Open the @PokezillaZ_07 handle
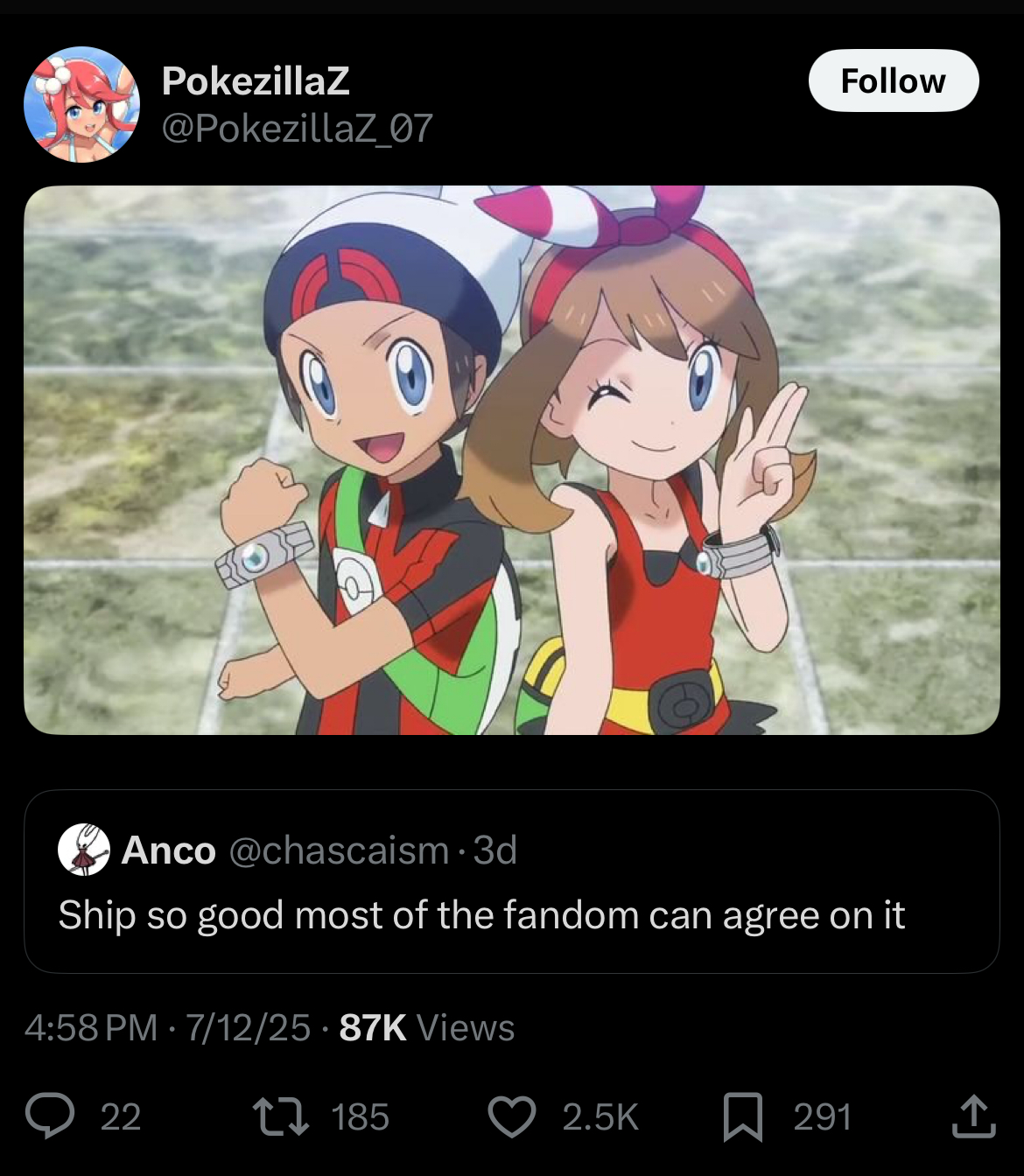The height and width of the screenshot is (1176, 1024). point(298,129)
